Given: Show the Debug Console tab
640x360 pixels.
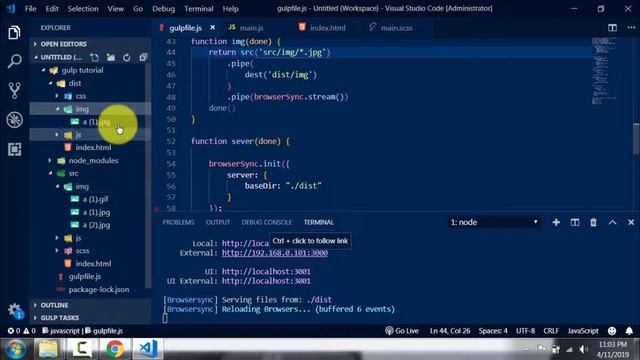Looking at the screenshot, I should 267,222.
